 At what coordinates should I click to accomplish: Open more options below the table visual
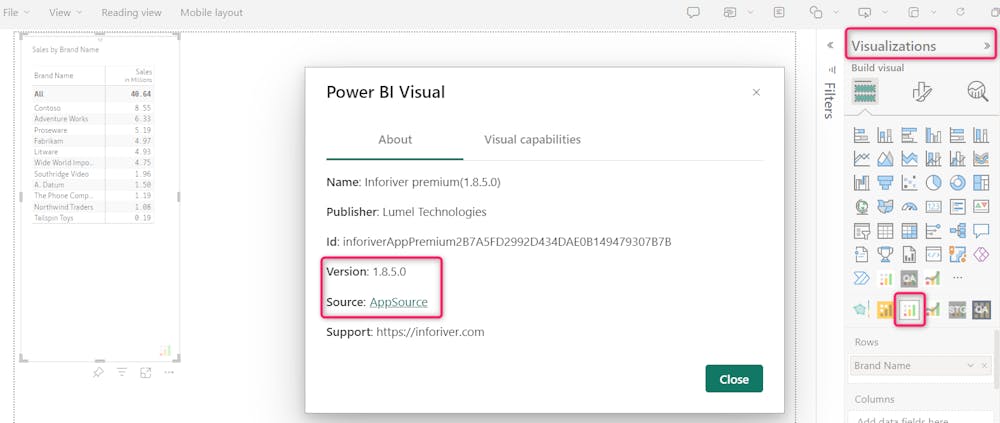tap(169, 373)
